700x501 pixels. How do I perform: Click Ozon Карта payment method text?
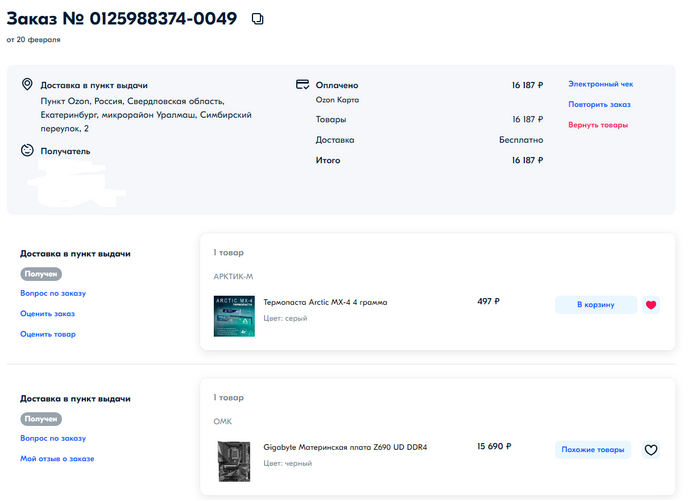point(338,100)
